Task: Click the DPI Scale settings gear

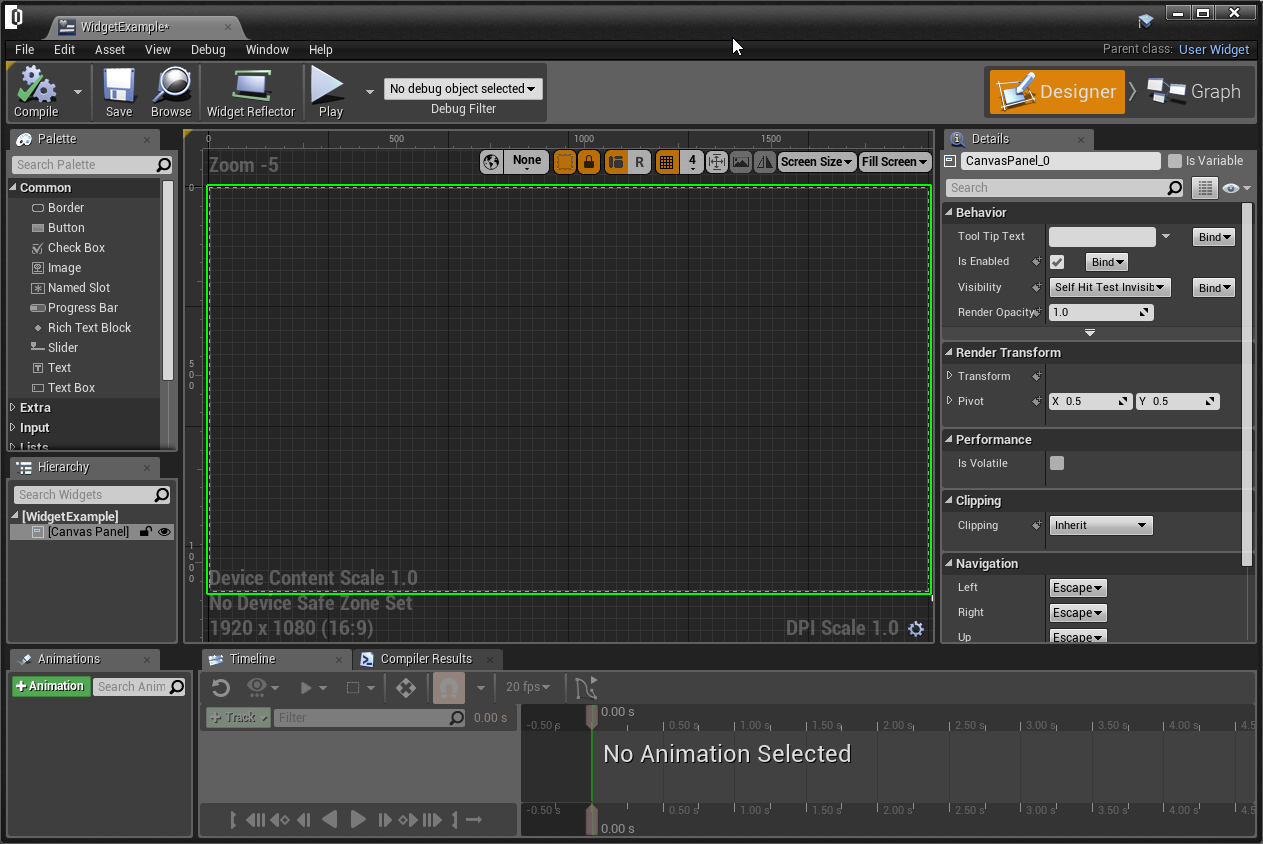Action: pyautogui.click(x=916, y=629)
